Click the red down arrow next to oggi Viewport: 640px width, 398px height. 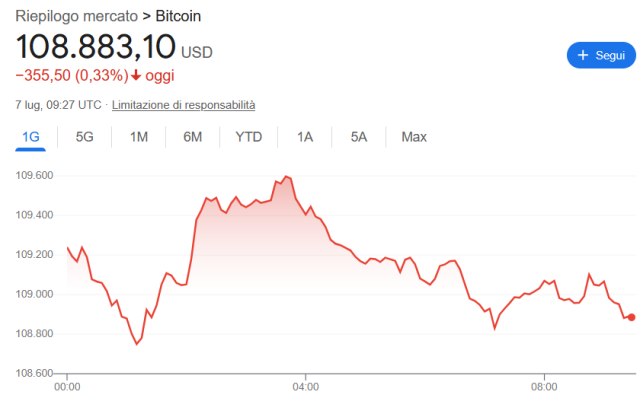pos(136,76)
